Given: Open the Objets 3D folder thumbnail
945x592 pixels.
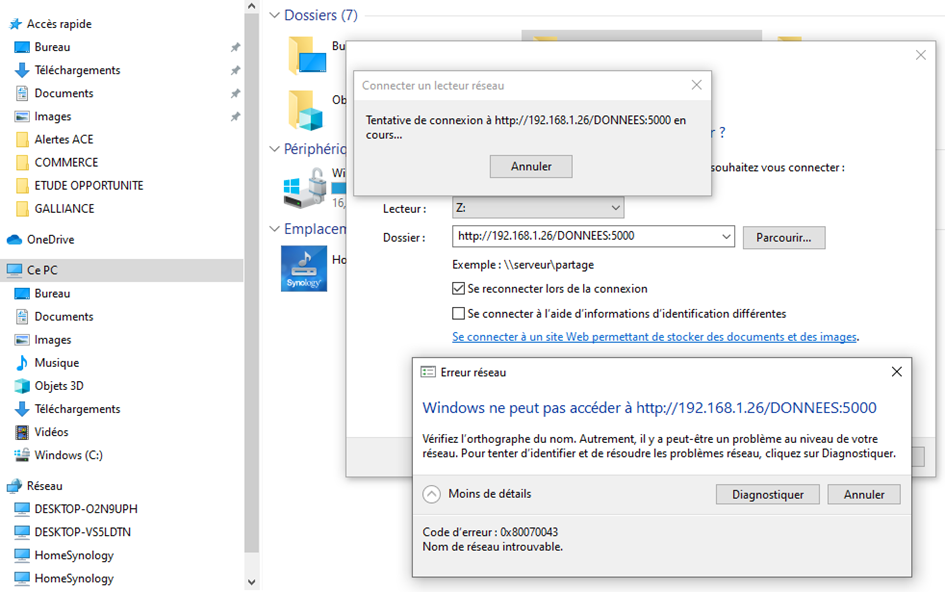Looking at the screenshot, I should (306, 110).
